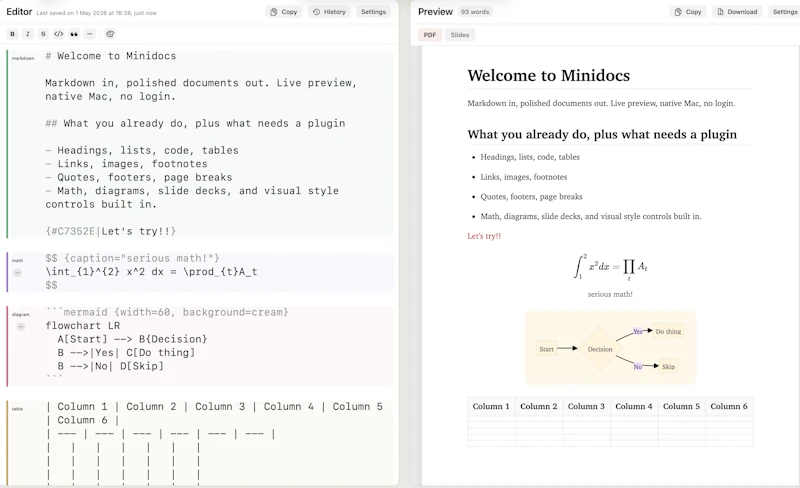The height and width of the screenshot is (488, 800).
Task: Toggle bold formatting in editor toolbar
Action: pos(12,34)
